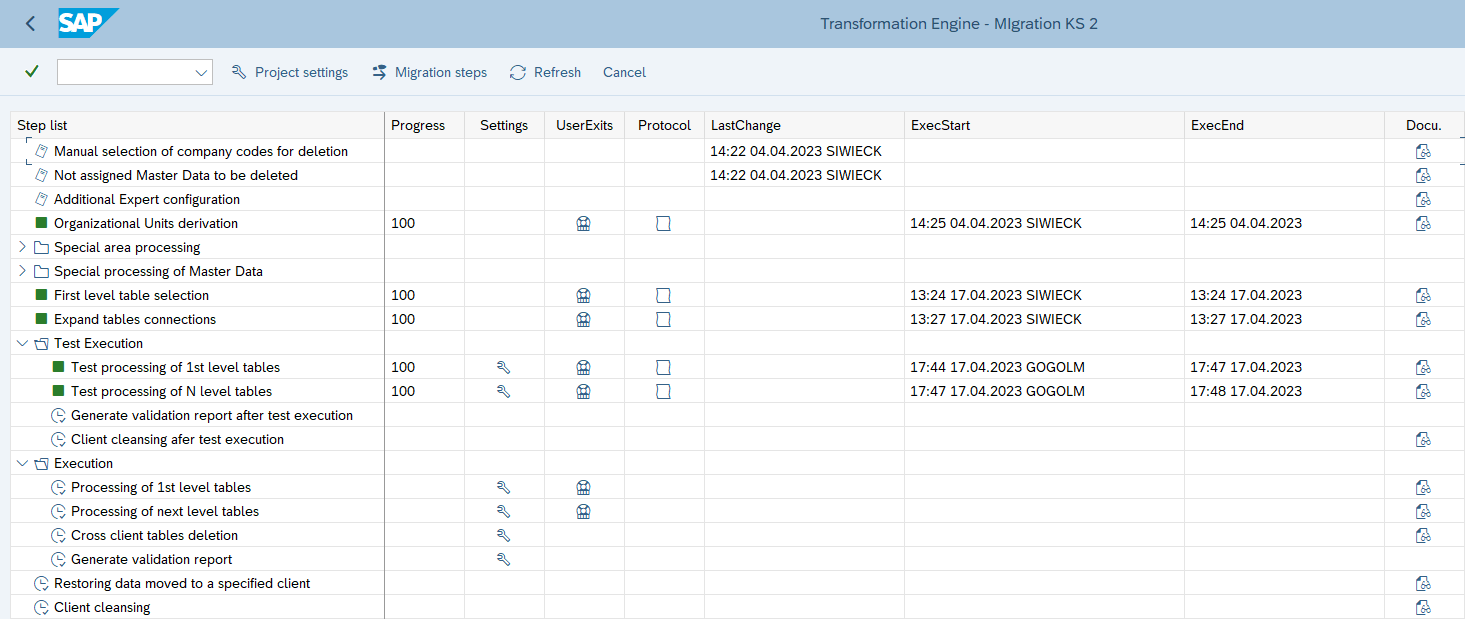This screenshot has width=1465, height=619.
Task: Open settings for Processing of 1st level tables
Action: pyautogui.click(x=504, y=488)
